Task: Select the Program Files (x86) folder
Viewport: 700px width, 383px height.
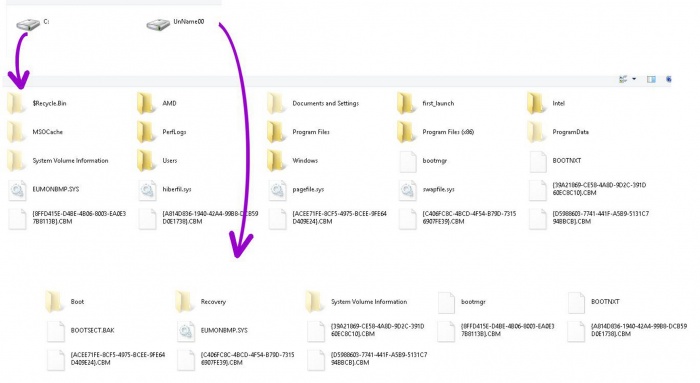Action: click(436, 132)
